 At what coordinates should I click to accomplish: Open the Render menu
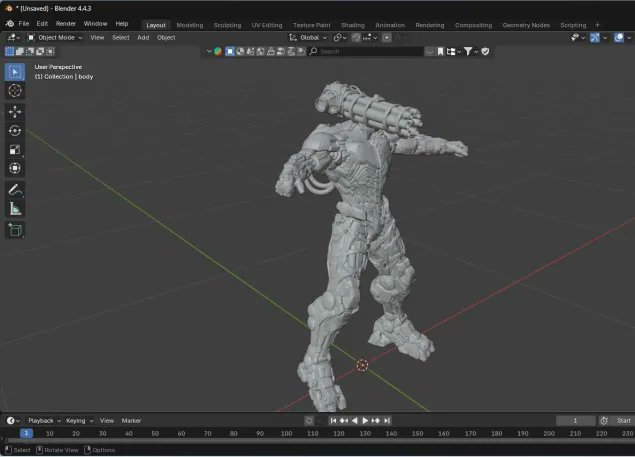(x=66, y=24)
